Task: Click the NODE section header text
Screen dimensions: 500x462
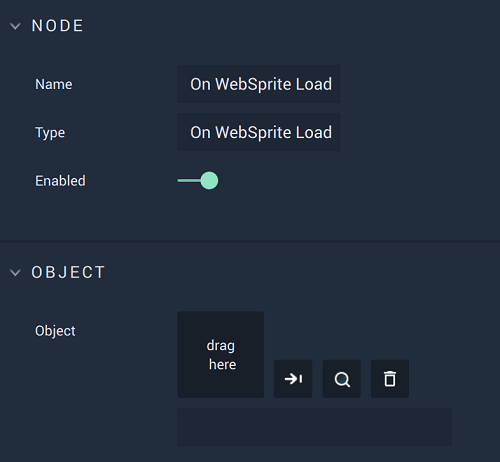Action: click(57, 26)
